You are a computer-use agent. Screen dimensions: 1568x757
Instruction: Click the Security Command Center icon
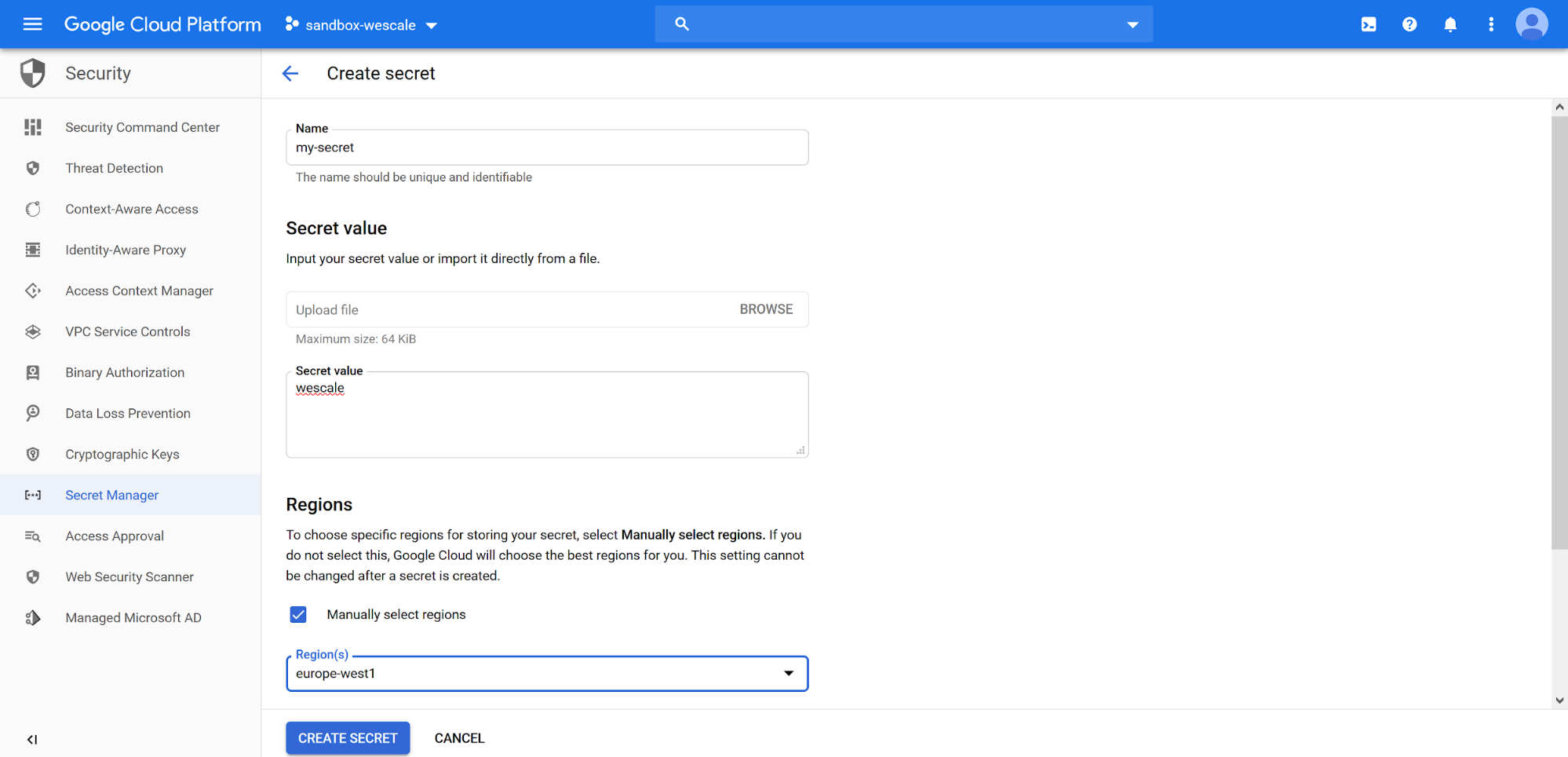coord(32,127)
